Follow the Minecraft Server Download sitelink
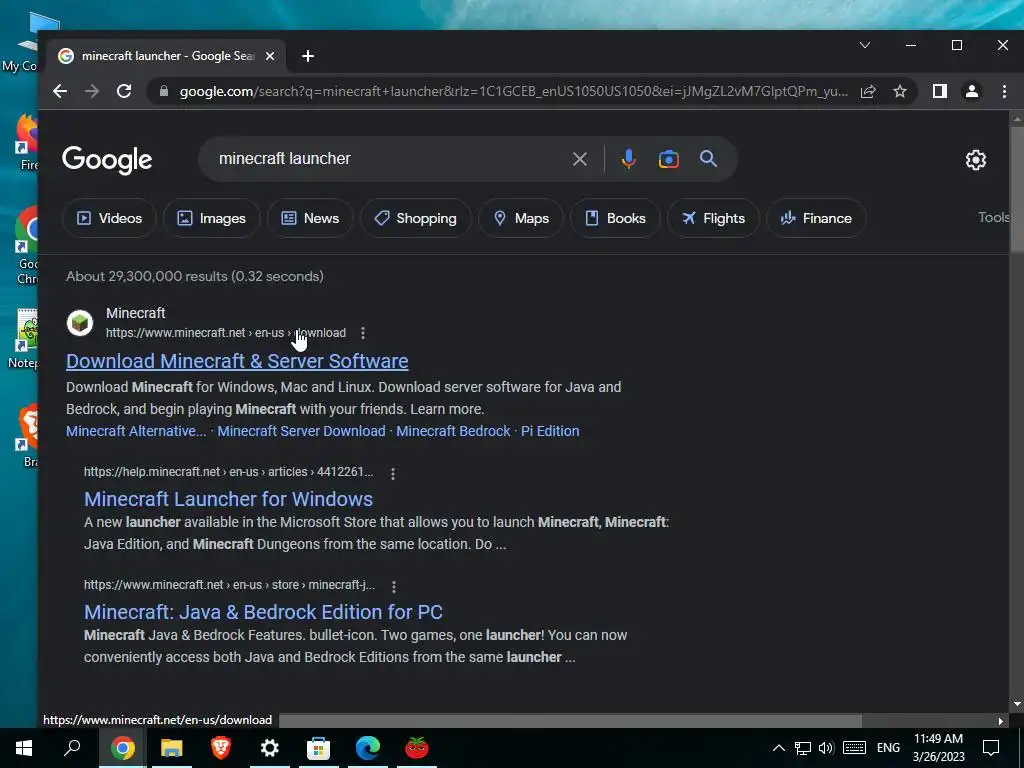The width and height of the screenshot is (1024, 768). click(x=302, y=431)
